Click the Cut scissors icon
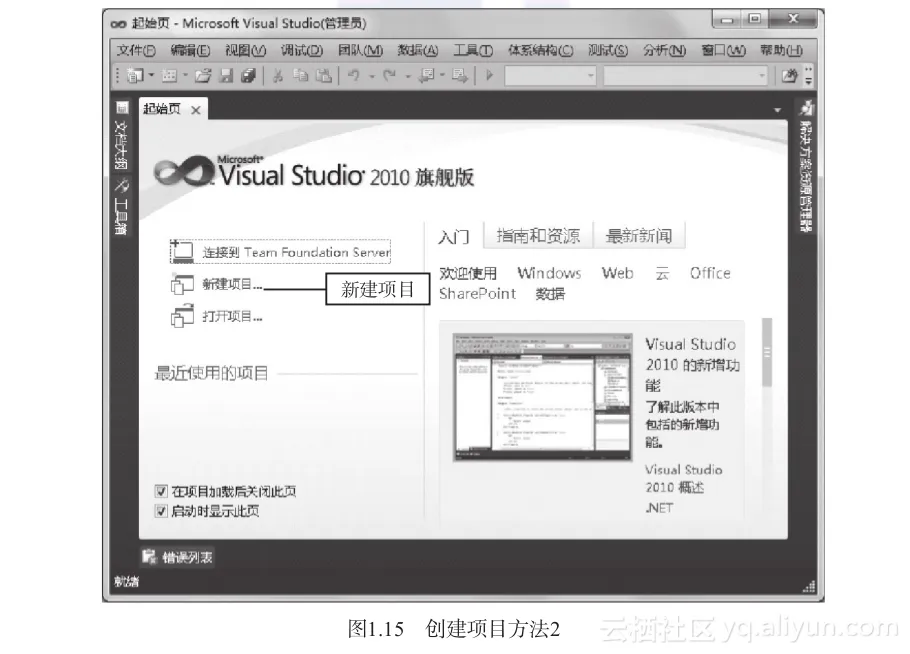The height and width of the screenshot is (654, 910). (x=278, y=75)
